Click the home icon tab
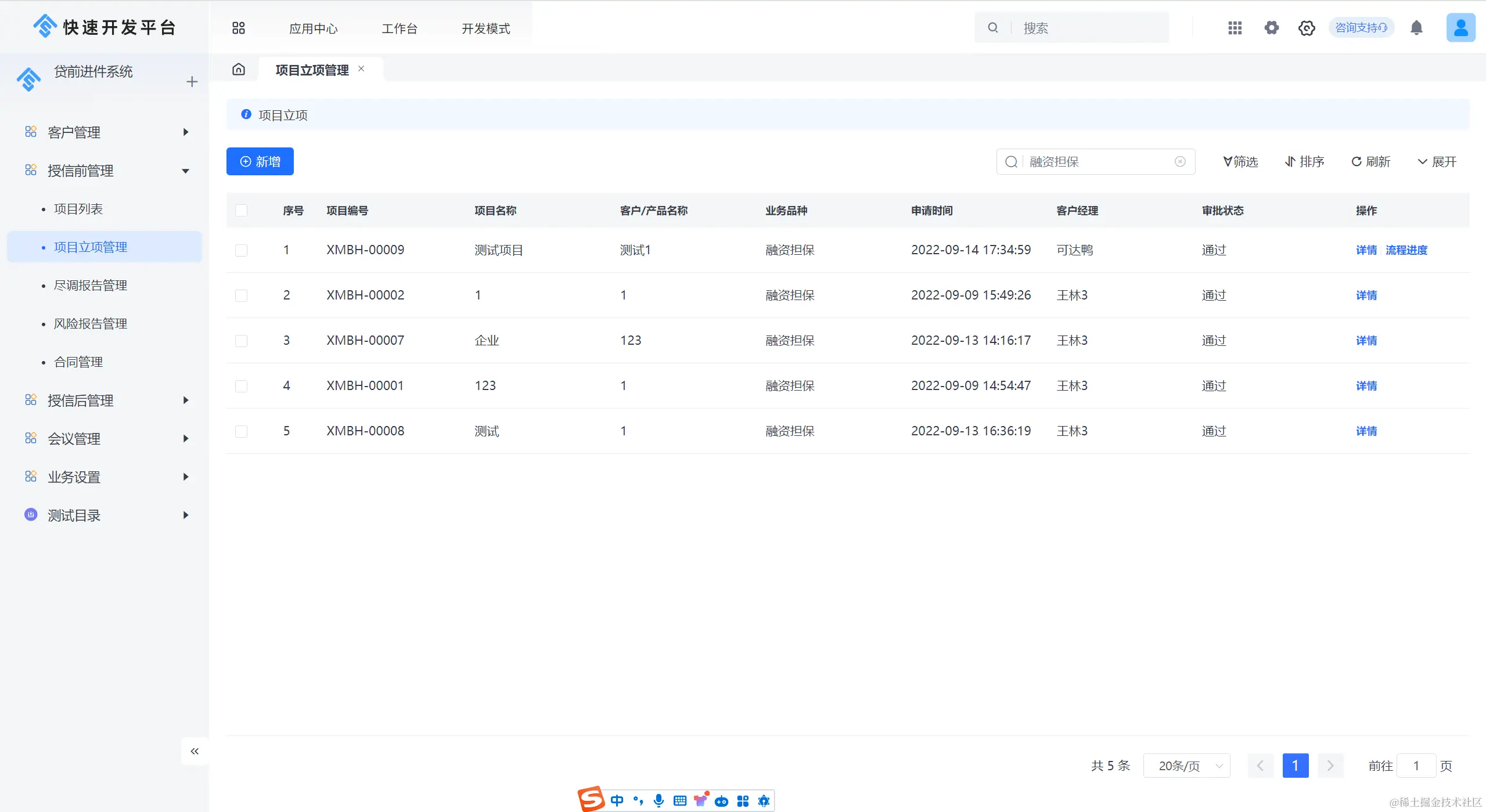This screenshot has width=1486, height=812. pos(239,70)
